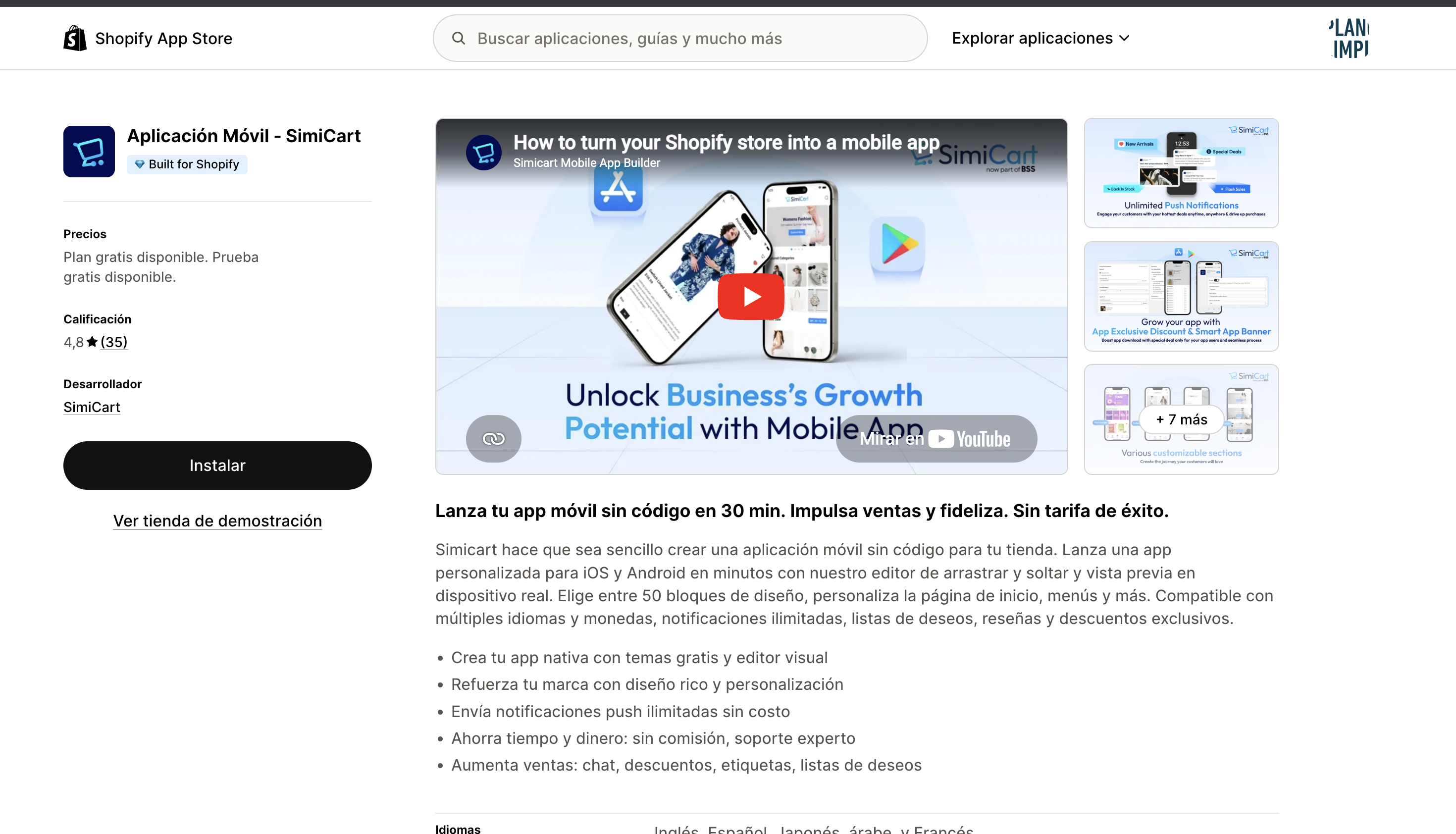Open the App Exclusive Discount thumbnail
Screen dimensions: 1456x834
pyautogui.click(x=1181, y=296)
